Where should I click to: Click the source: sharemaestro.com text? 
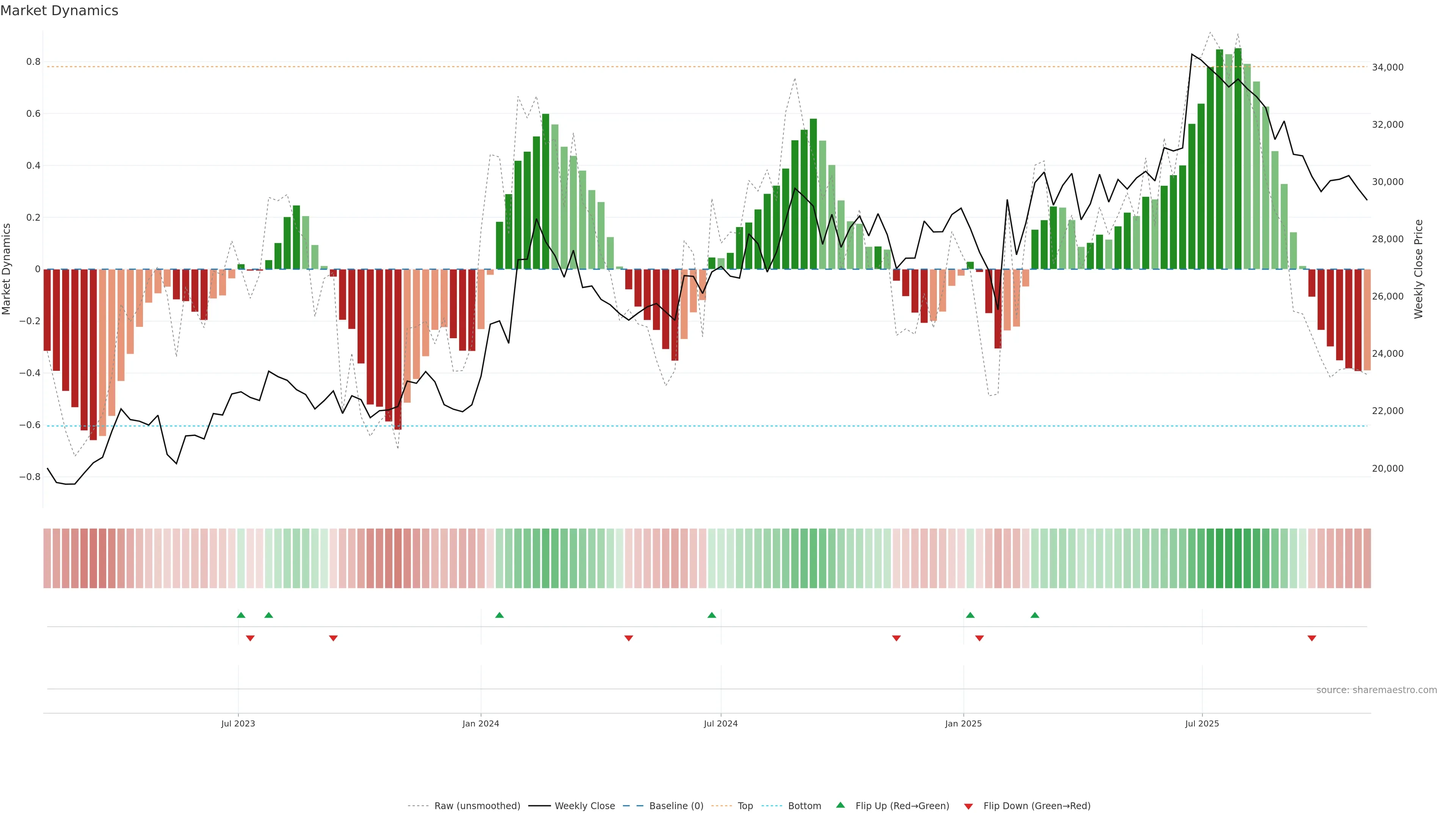(1376, 690)
